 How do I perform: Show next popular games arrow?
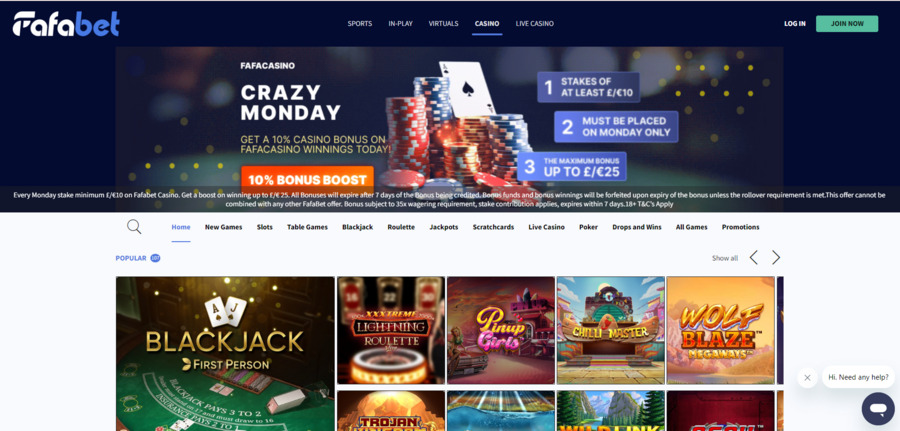(776, 258)
